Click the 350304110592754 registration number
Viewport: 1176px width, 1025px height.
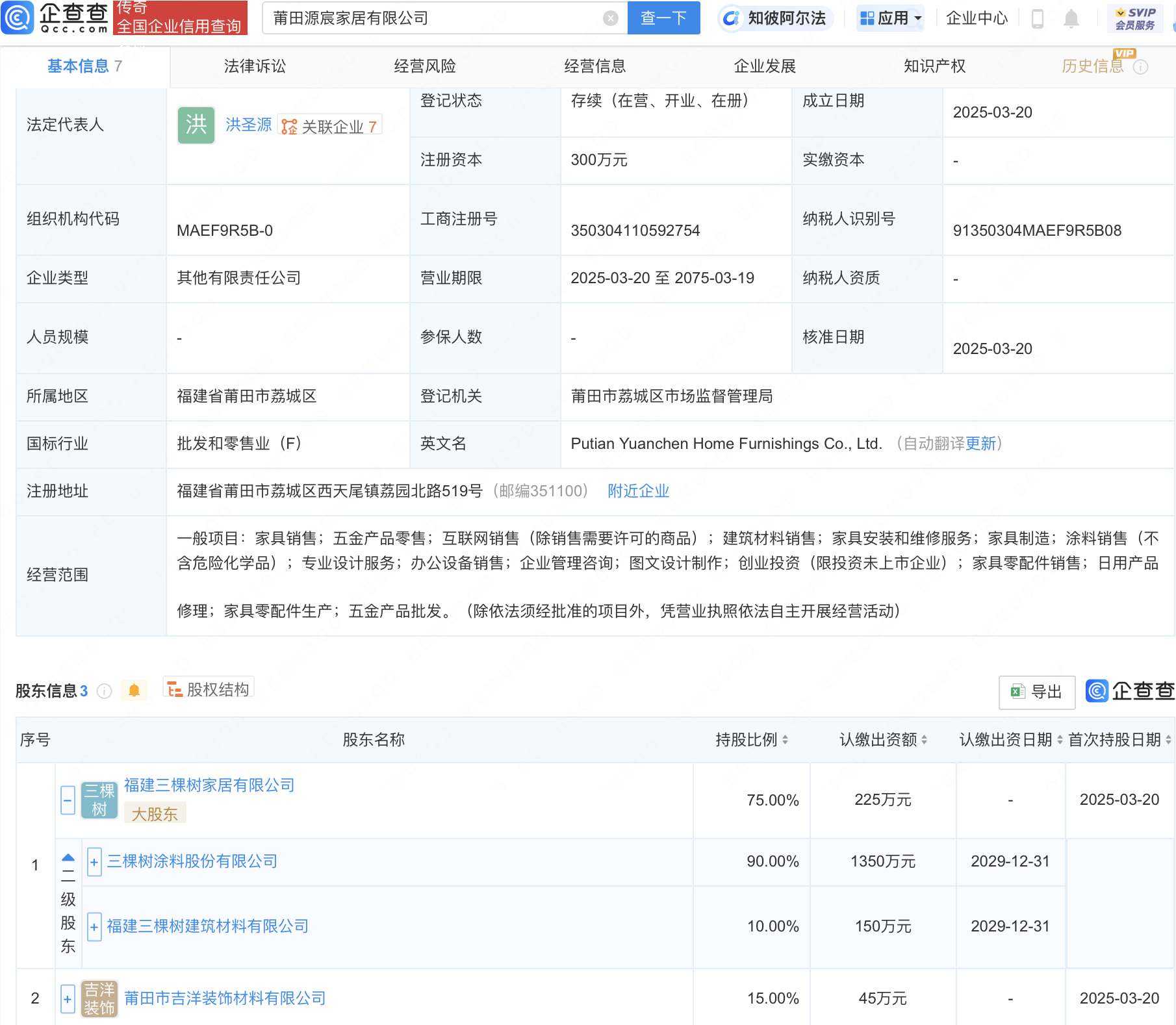point(635,231)
